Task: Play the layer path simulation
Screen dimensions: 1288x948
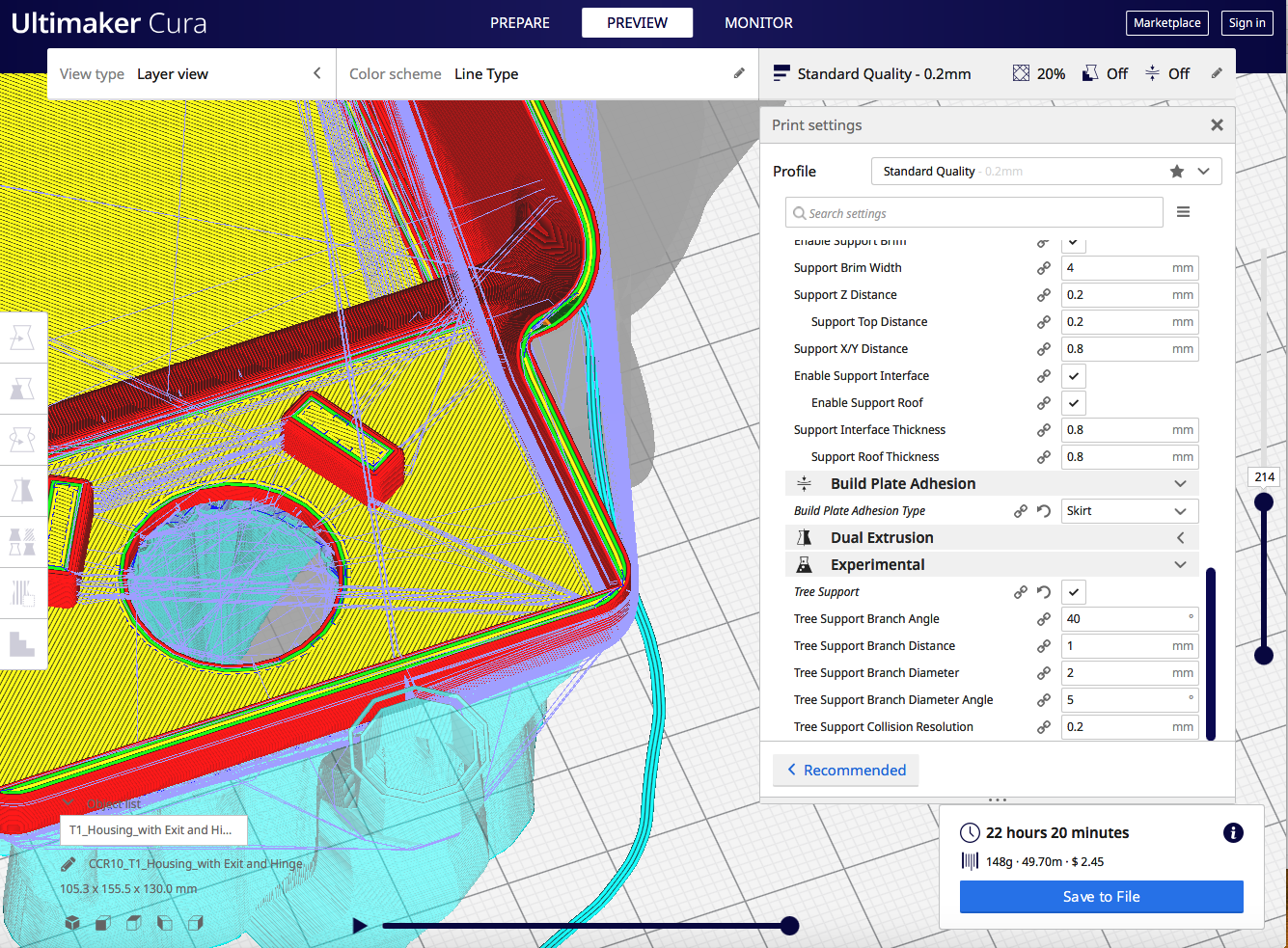Action: (360, 926)
